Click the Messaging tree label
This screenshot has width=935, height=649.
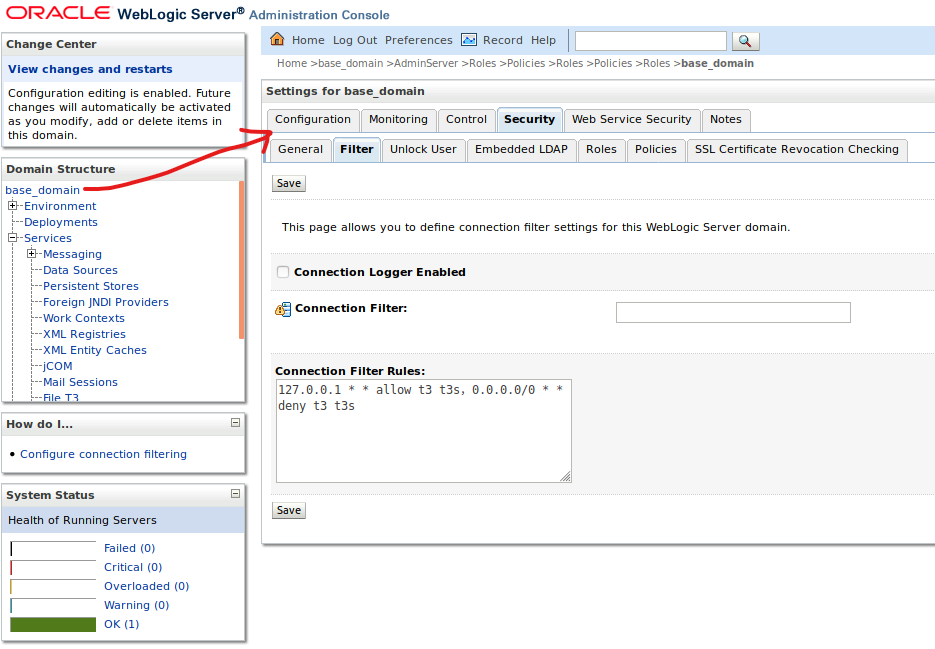(x=72, y=254)
